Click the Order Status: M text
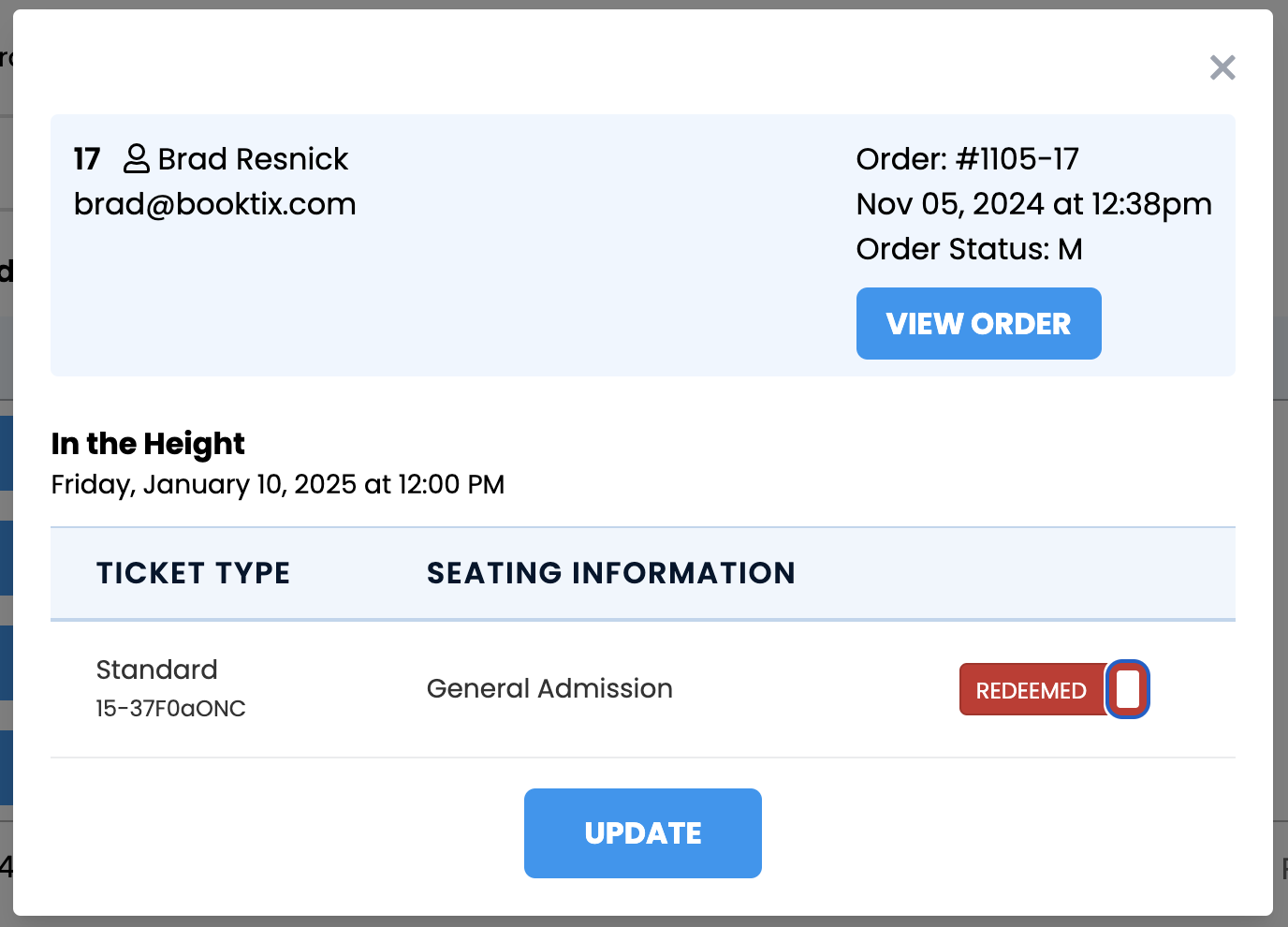Screen dimensions: 1288x927 point(970,249)
